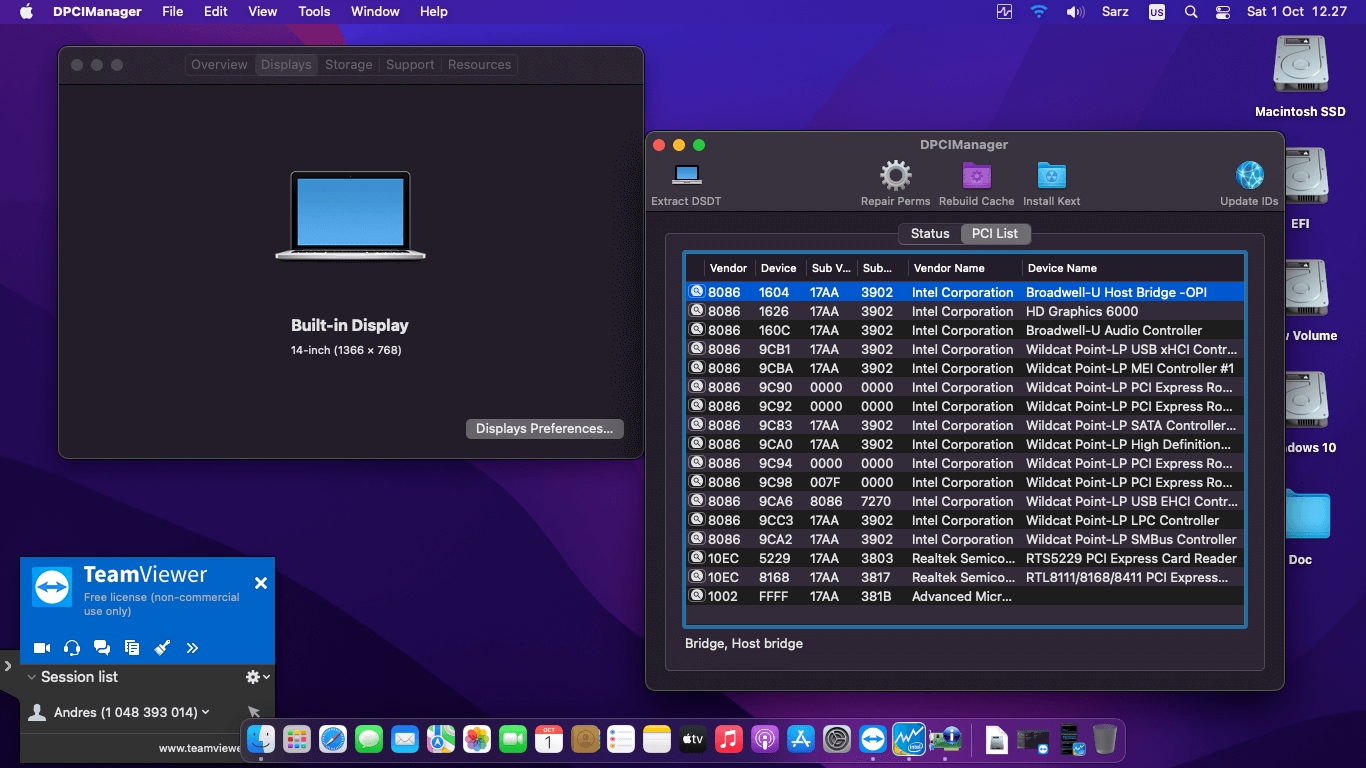Click the remote cursor icon beside Andres
The width and height of the screenshot is (1366, 768).
[253, 712]
